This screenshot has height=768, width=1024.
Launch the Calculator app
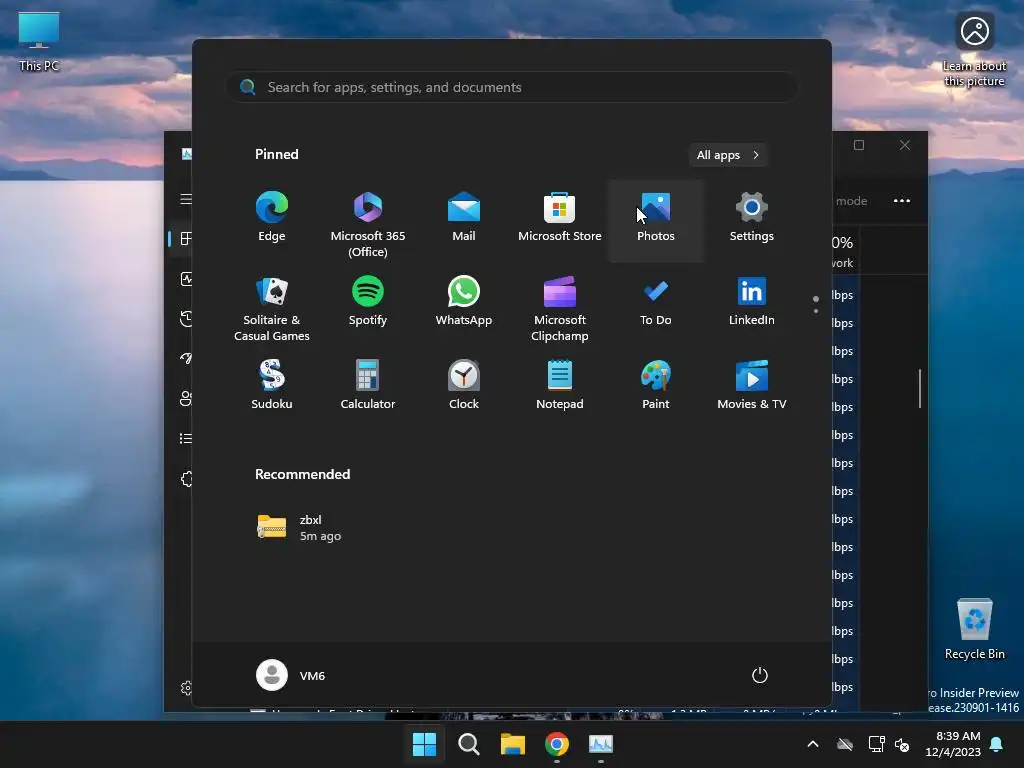click(x=368, y=385)
